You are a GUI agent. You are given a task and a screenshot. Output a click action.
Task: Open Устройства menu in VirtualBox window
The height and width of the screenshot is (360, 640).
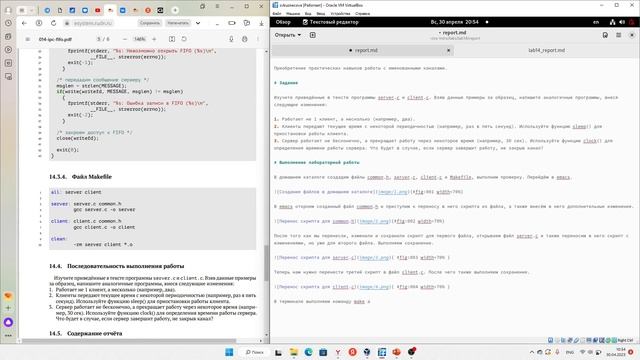[x=340, y=13]
